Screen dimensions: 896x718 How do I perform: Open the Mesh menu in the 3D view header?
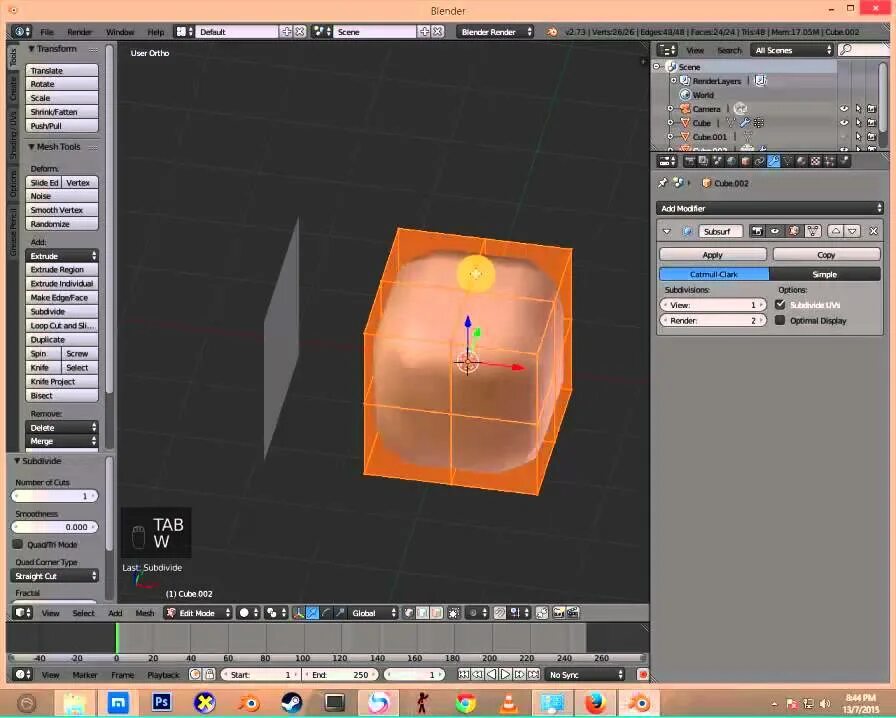pyautogui.click(x=145, y=613)
